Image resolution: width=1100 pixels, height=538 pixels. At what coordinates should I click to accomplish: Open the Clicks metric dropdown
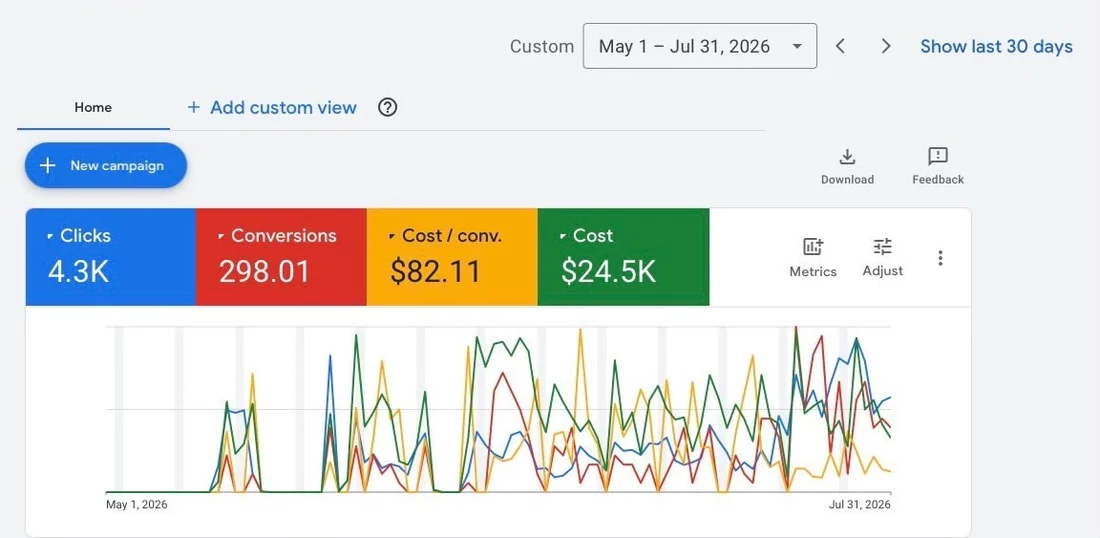[78, 236]
